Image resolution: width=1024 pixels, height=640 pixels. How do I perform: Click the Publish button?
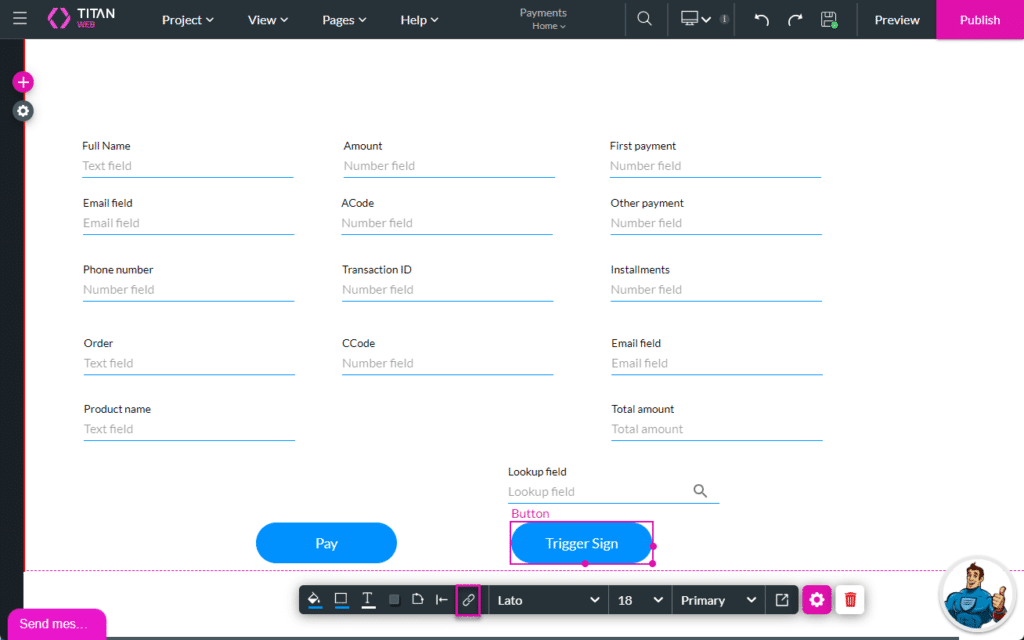(x=979, y=20)
